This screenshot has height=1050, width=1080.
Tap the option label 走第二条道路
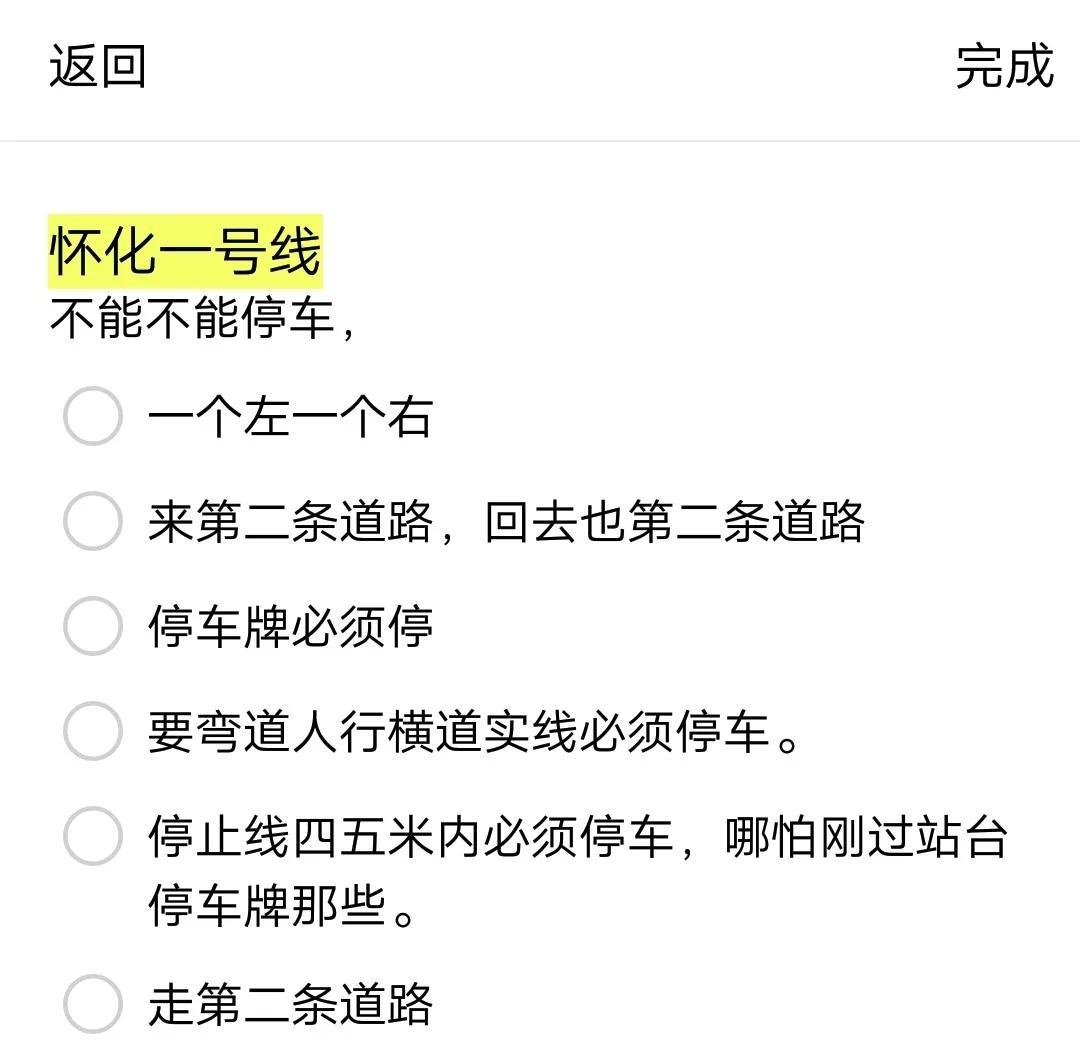pyautogui.click(x=290, y=1004)
